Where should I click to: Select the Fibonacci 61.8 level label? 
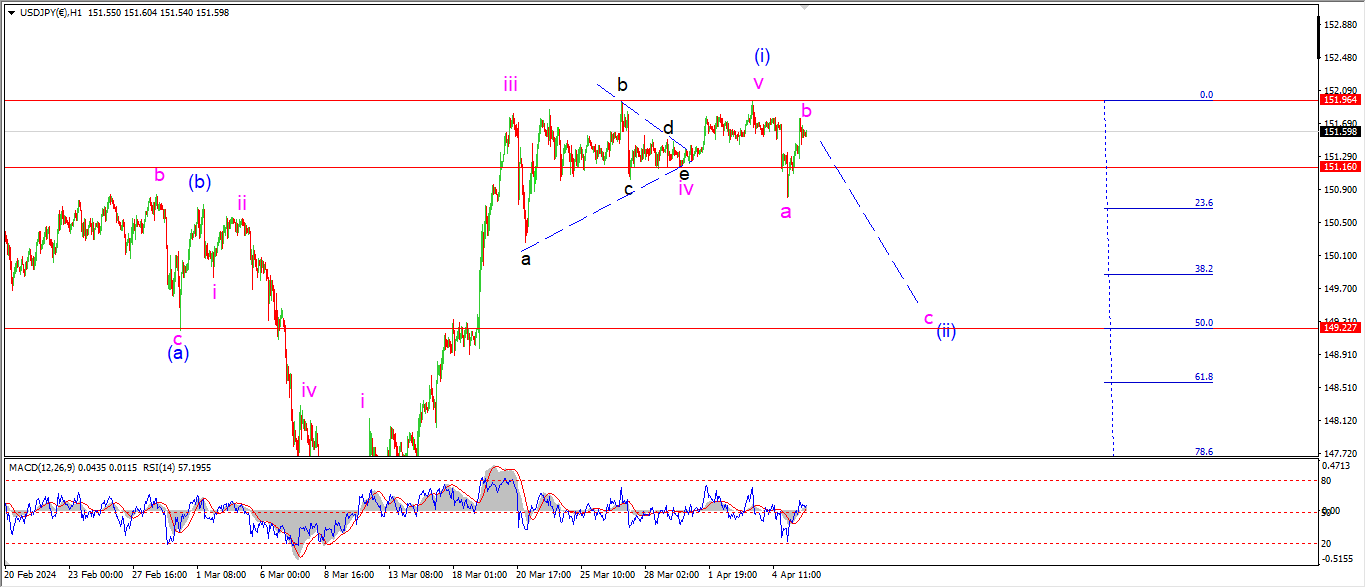click(1203, 377)
